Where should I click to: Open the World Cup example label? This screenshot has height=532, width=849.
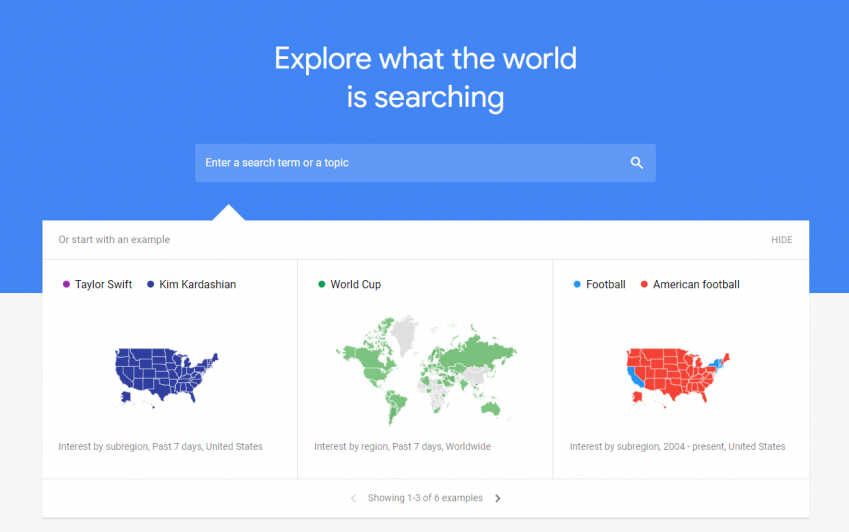pos(356,284)
